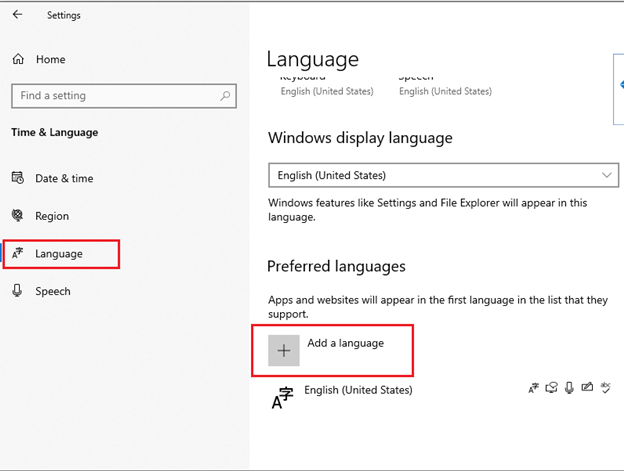Click the text-to-speech feature icon
Viewport: 624px width, 471px height.
(x=551, y=388)
